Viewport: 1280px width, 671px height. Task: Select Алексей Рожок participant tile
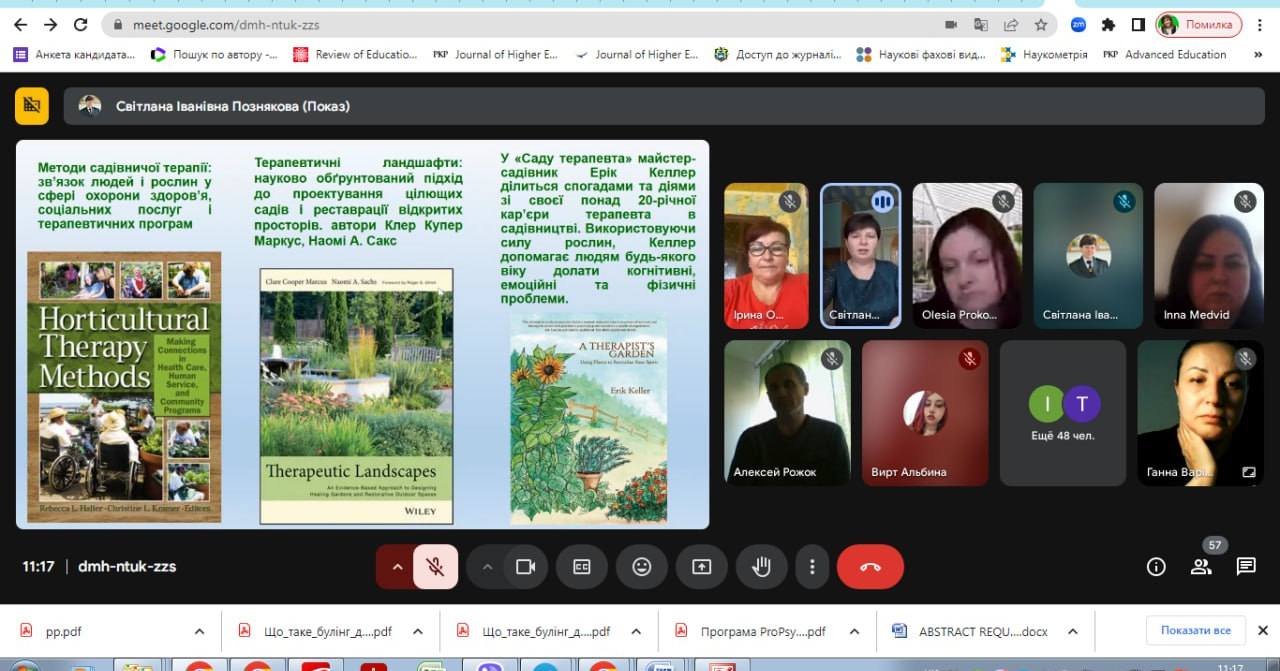[x=787, y=413]
